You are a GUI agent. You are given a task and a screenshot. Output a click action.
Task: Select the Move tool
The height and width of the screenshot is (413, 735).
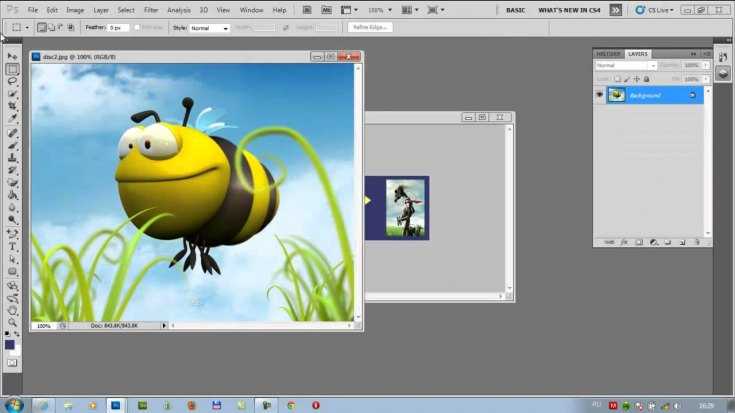12,56
